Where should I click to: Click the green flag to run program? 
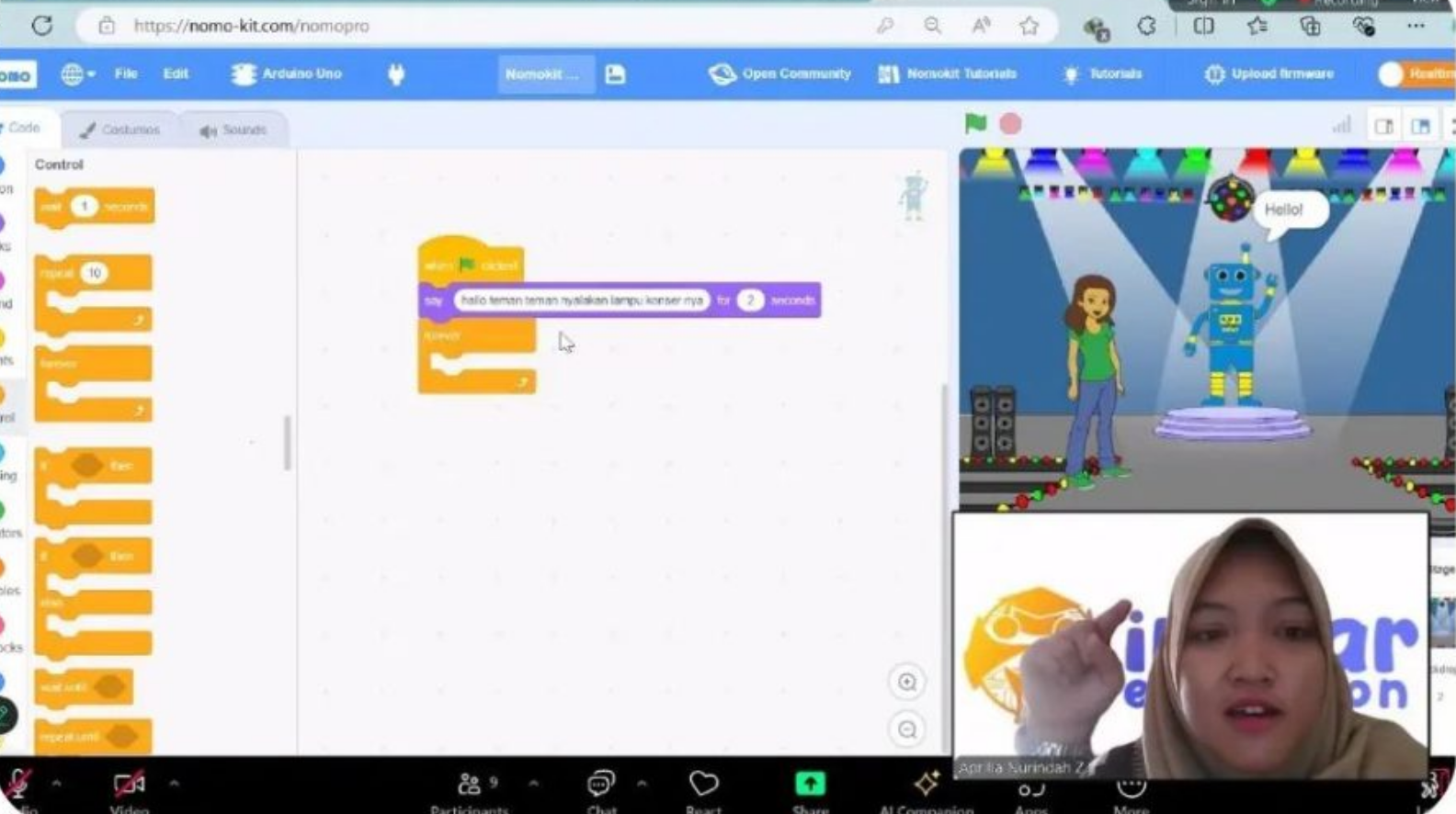pyautogui.click(x=975, y=123)
